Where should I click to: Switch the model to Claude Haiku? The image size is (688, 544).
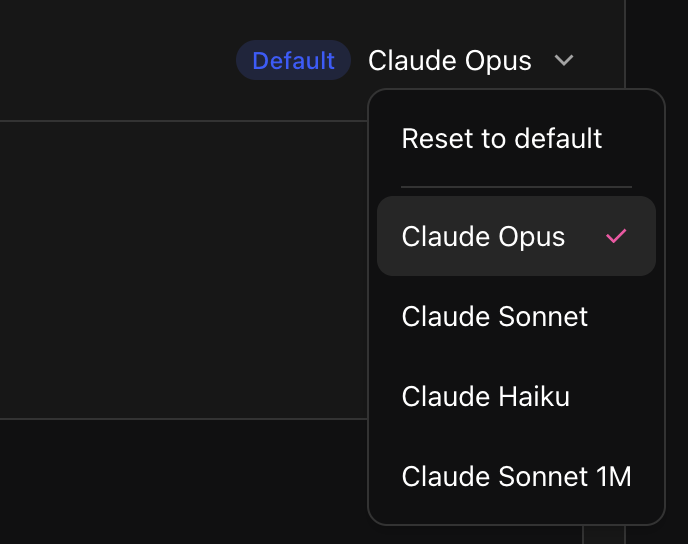coord(486,397)
